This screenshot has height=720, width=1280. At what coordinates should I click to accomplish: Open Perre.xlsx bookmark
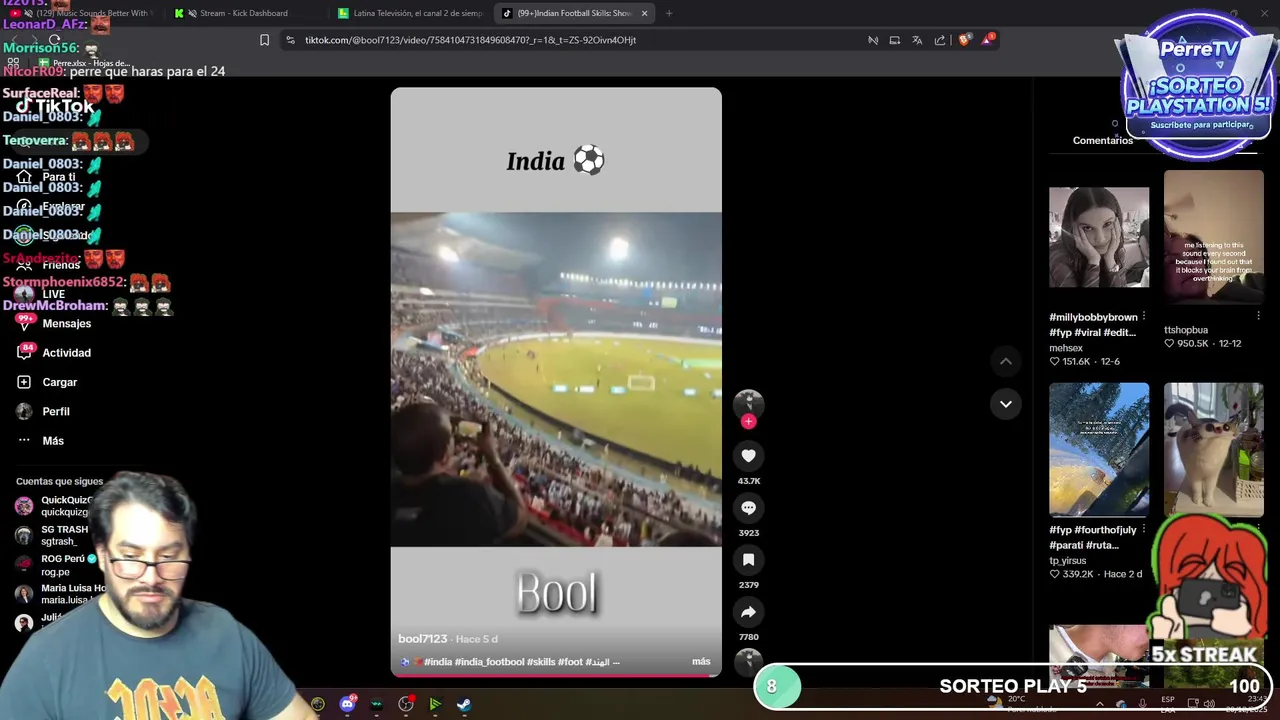82,63
